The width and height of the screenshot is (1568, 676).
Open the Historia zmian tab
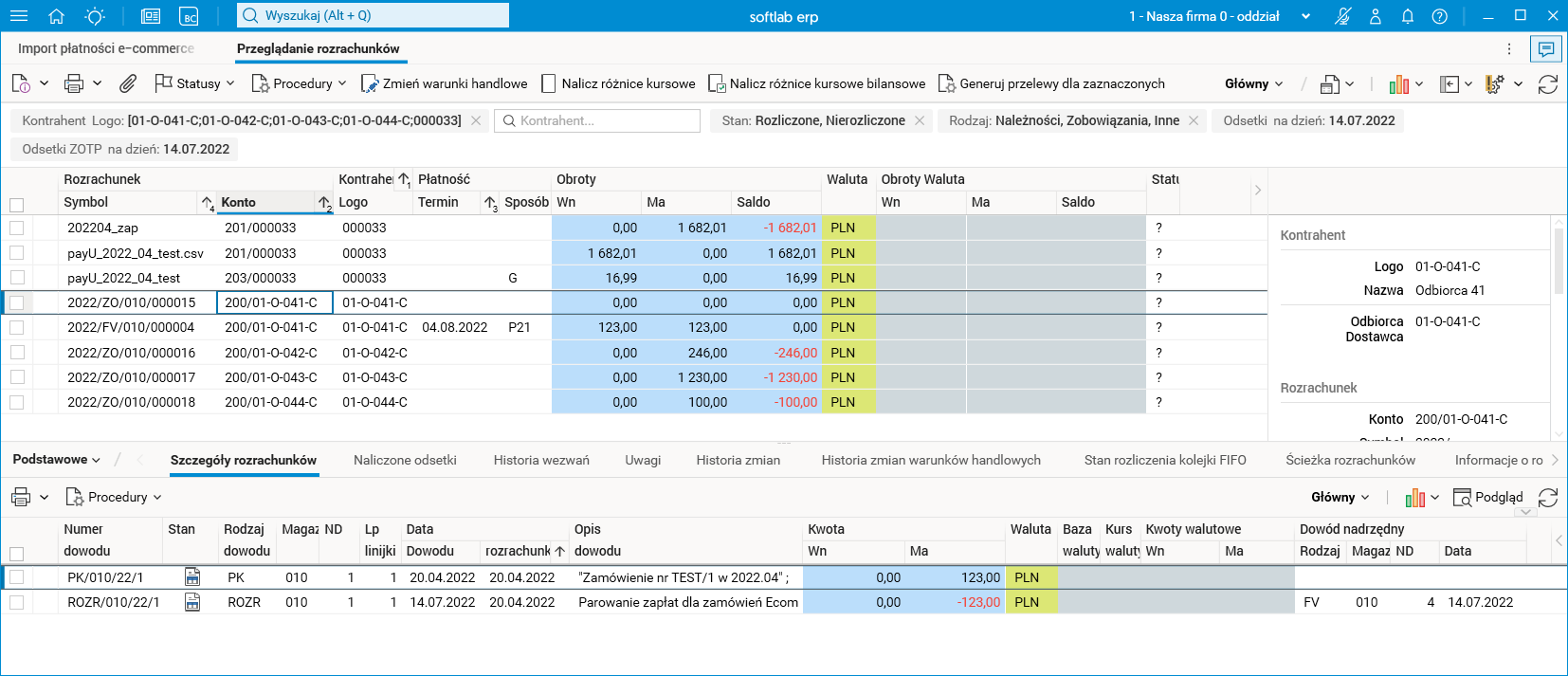click(x=738, y=460)
